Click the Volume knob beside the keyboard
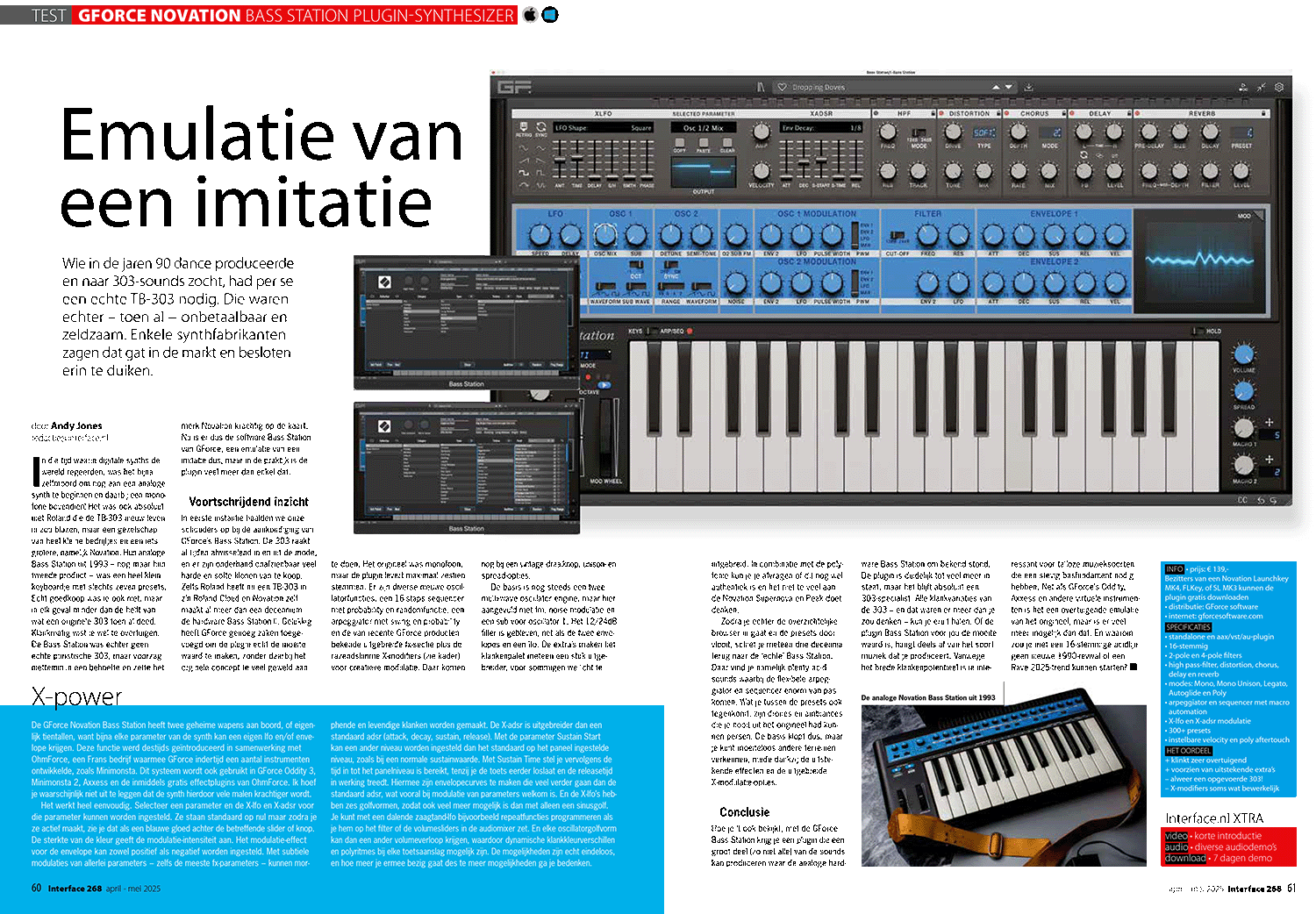 pyautogui.click(x=1243, y=354)
